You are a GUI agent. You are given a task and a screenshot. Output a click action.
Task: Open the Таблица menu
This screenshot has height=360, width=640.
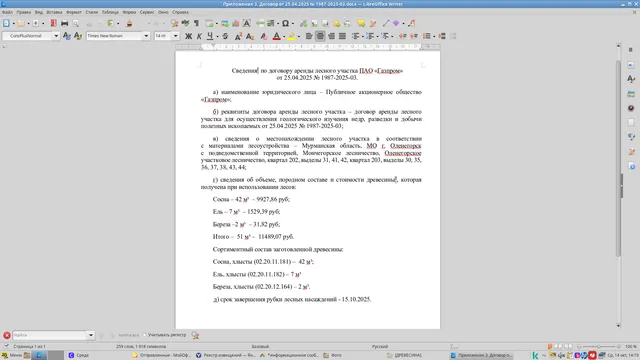click(110, 12)
